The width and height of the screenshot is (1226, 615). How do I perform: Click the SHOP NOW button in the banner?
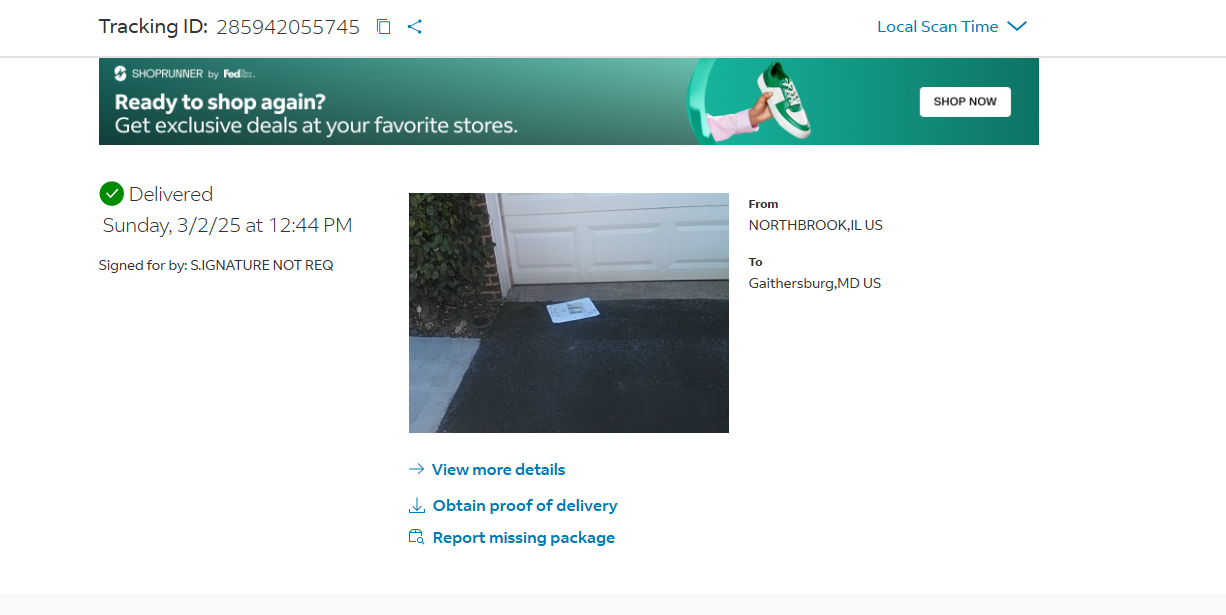965,102
